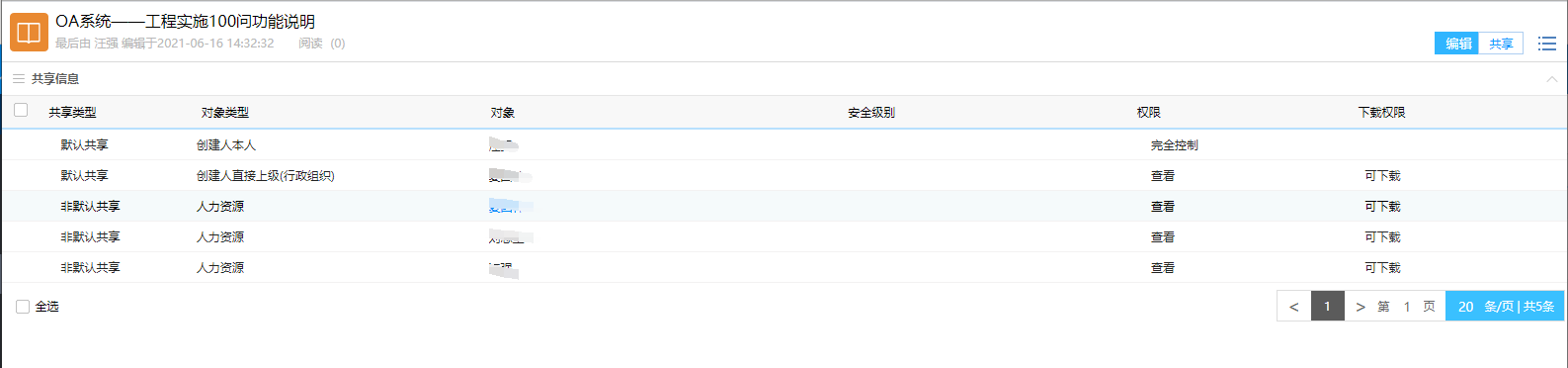1568x368 pixels.
Task: Select the 创建人直接上级(行政组织) row
Action: [x=784, y=175]
